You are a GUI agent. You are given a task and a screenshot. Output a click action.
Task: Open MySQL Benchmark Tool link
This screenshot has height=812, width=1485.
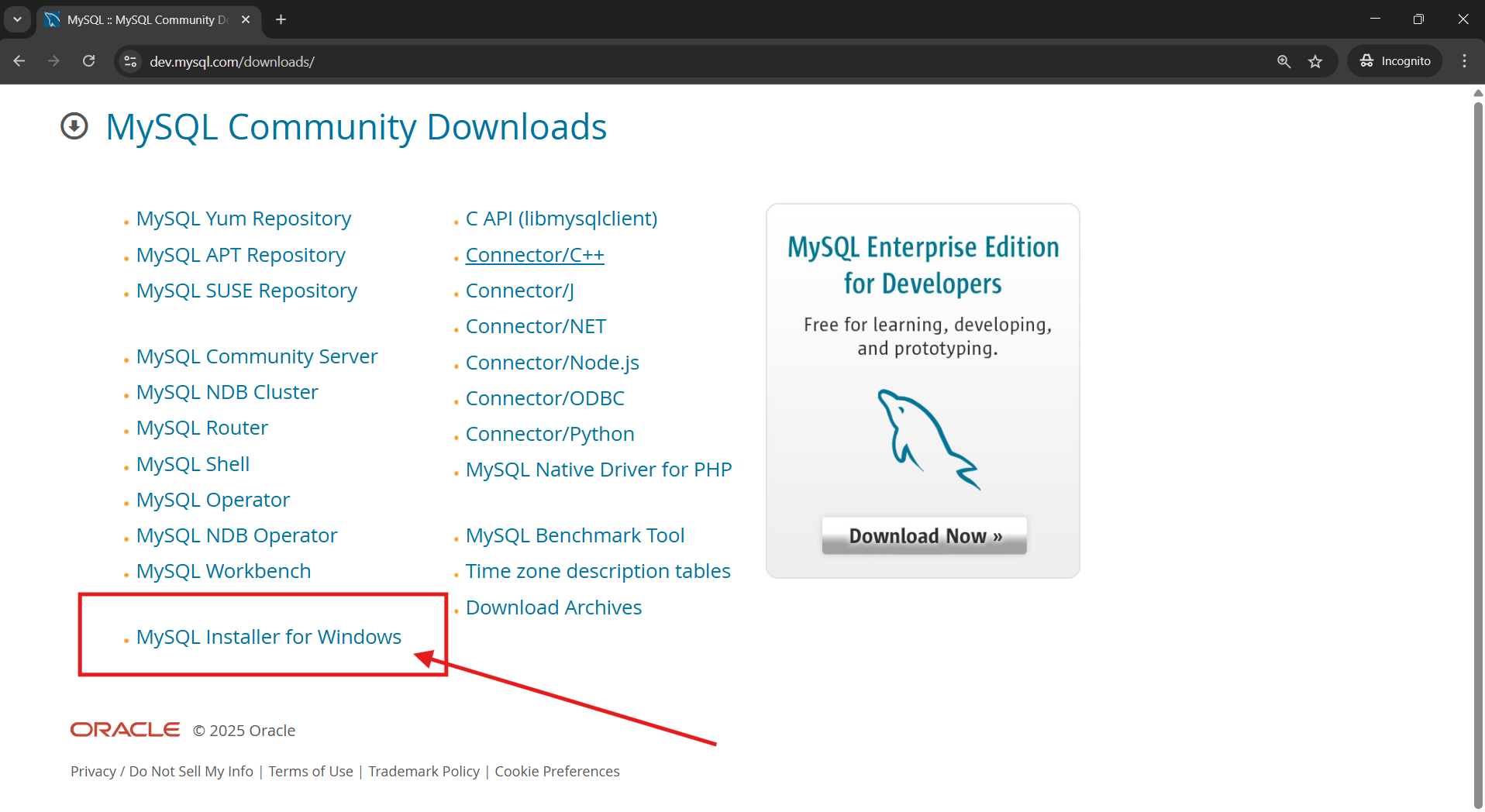click(x=574, y=535)
